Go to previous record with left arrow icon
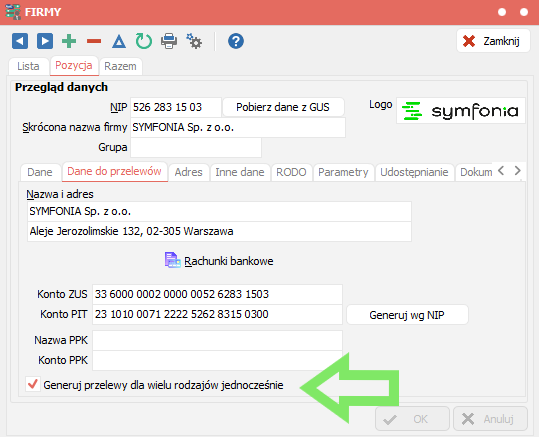 (x=20, y=41)
